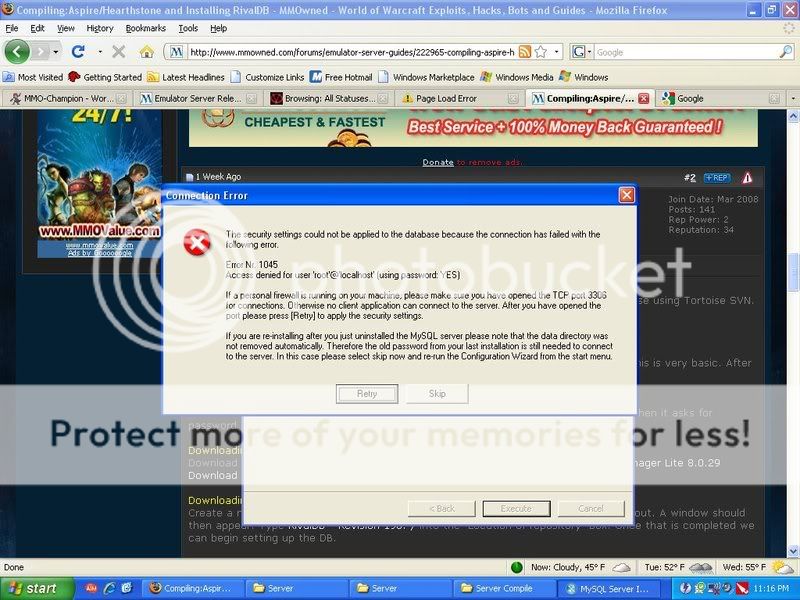Close the Compiling:Aspire tab with red X
This screenshot has height=600, width=800.
[x=643, y=98]
